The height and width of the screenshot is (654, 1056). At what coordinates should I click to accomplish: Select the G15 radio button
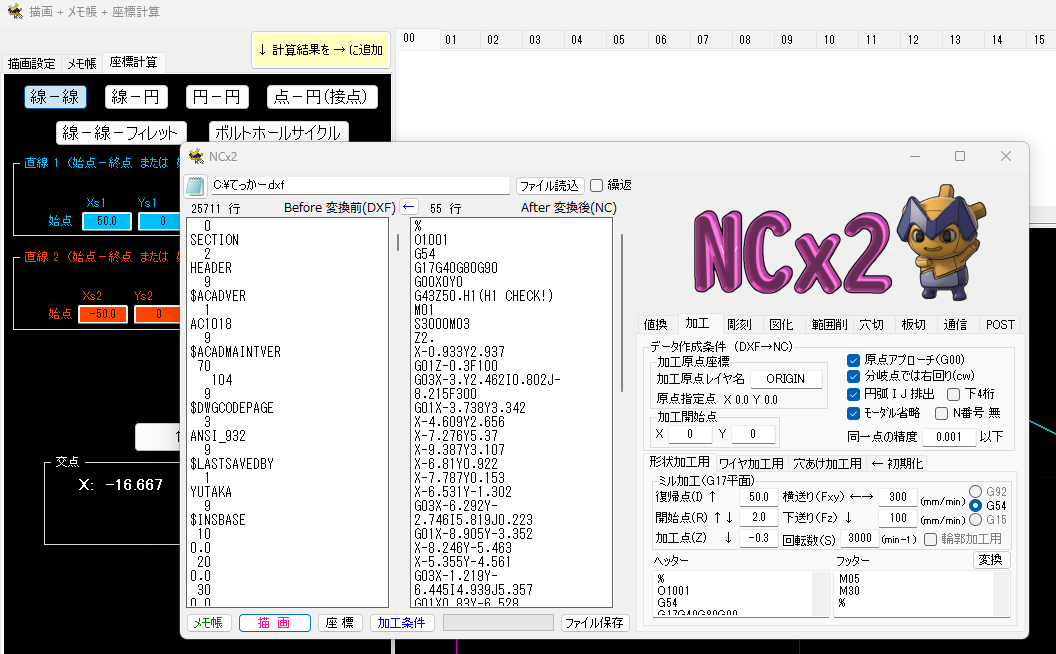(975, 520)
